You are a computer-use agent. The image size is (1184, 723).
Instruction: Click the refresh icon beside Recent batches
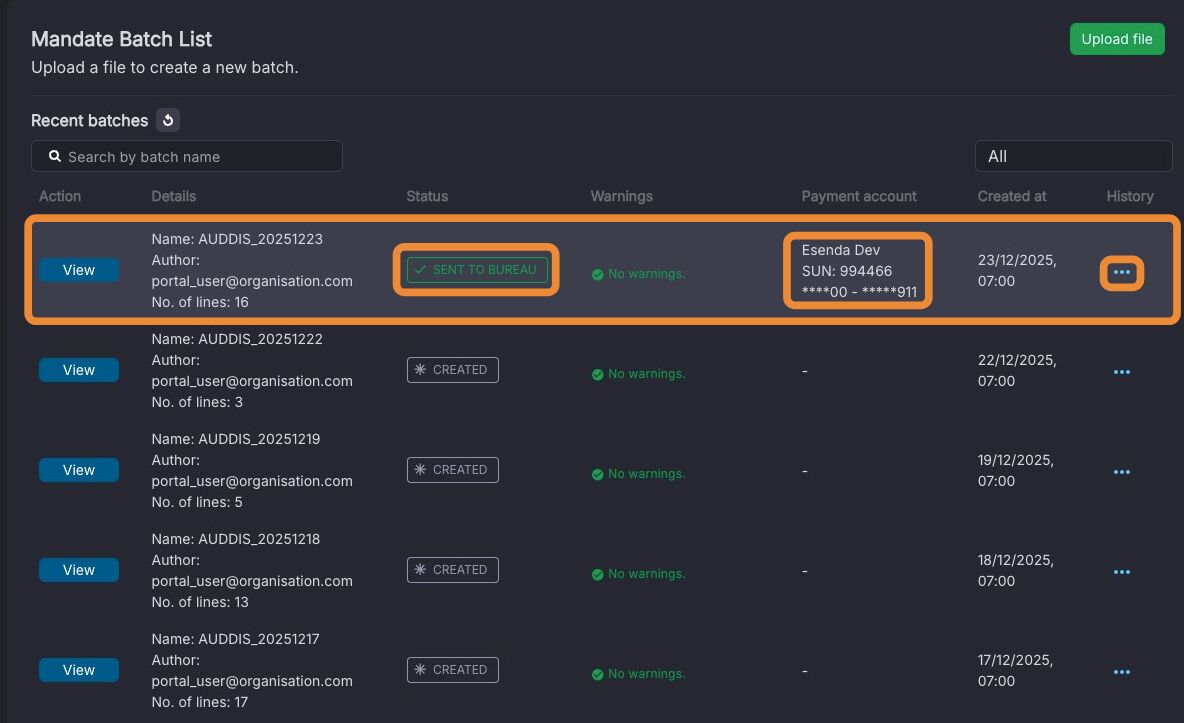click(168, 120)
